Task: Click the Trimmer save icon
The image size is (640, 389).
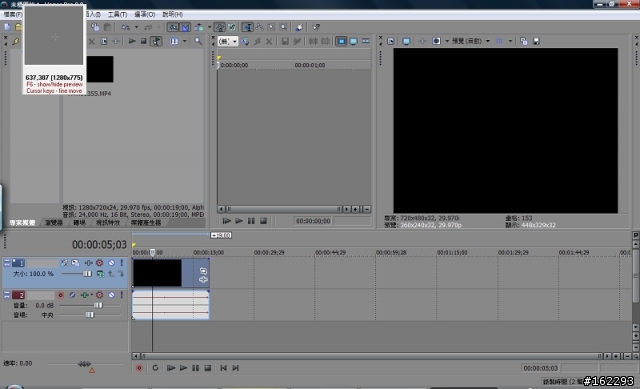Action: (285, 41)
